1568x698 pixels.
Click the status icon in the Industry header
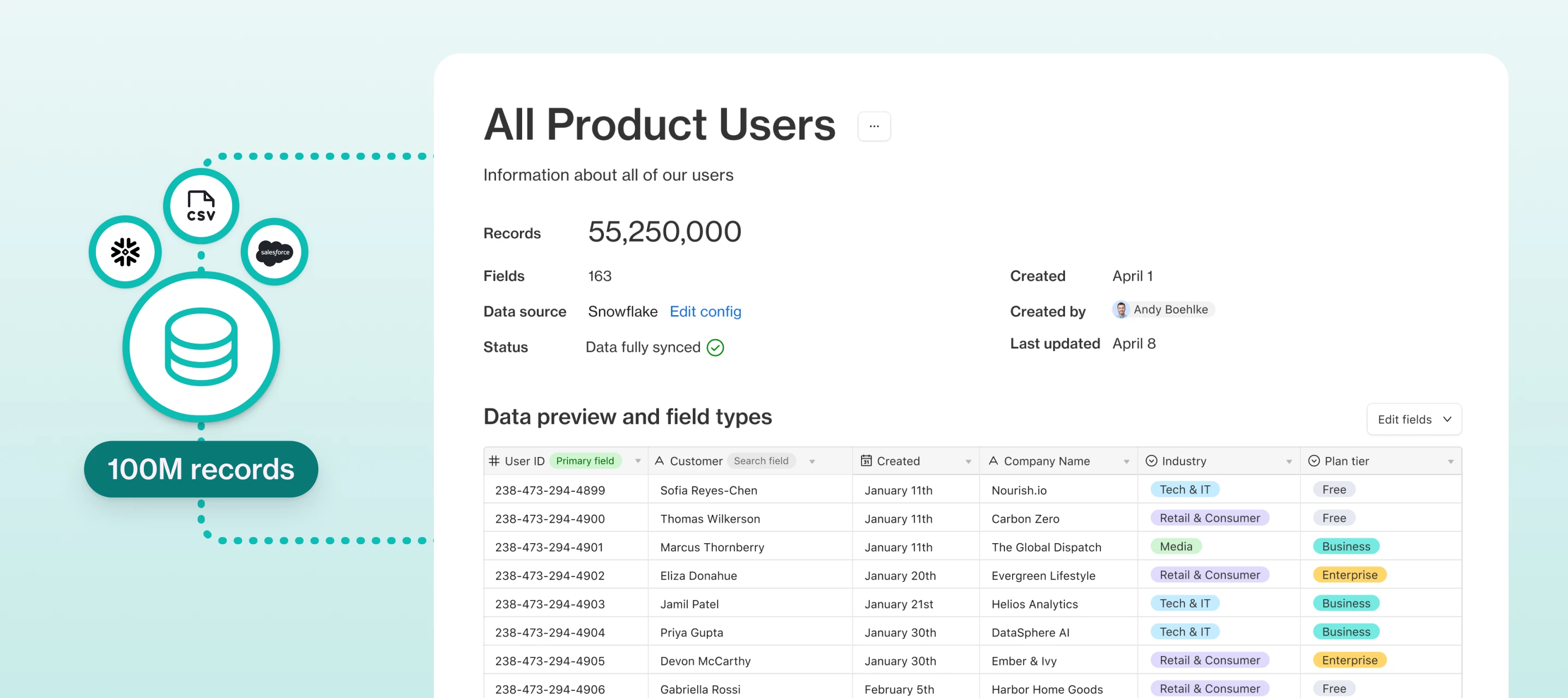[1151, 461]
